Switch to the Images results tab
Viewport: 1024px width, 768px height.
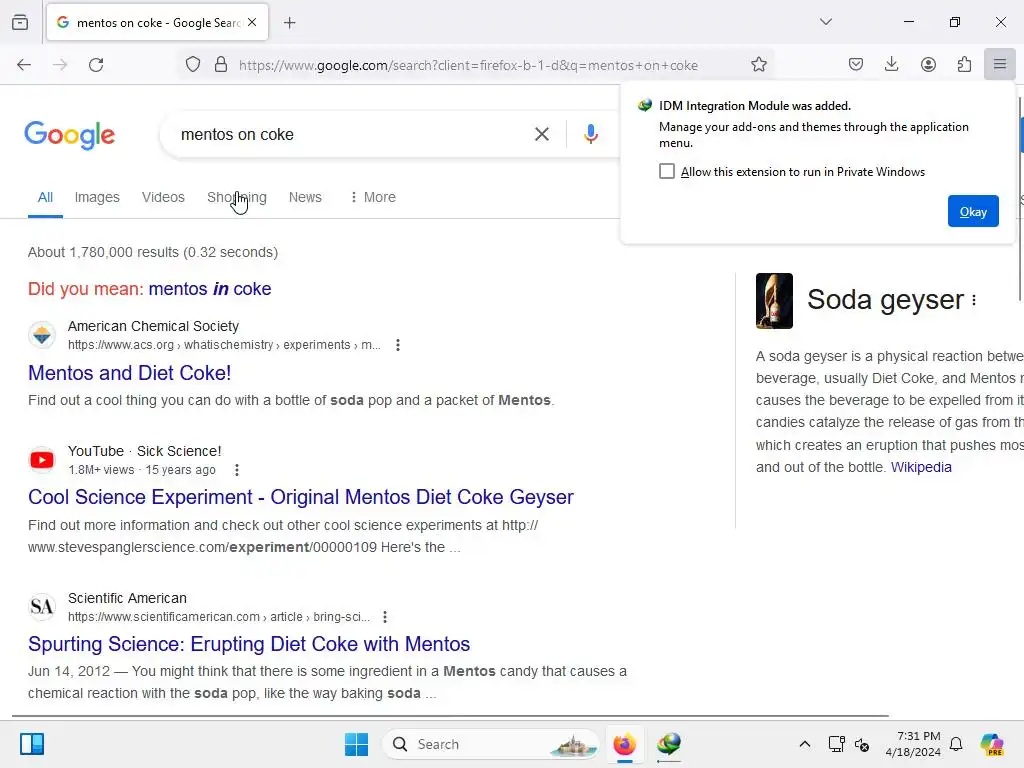(x=97, y=197)
